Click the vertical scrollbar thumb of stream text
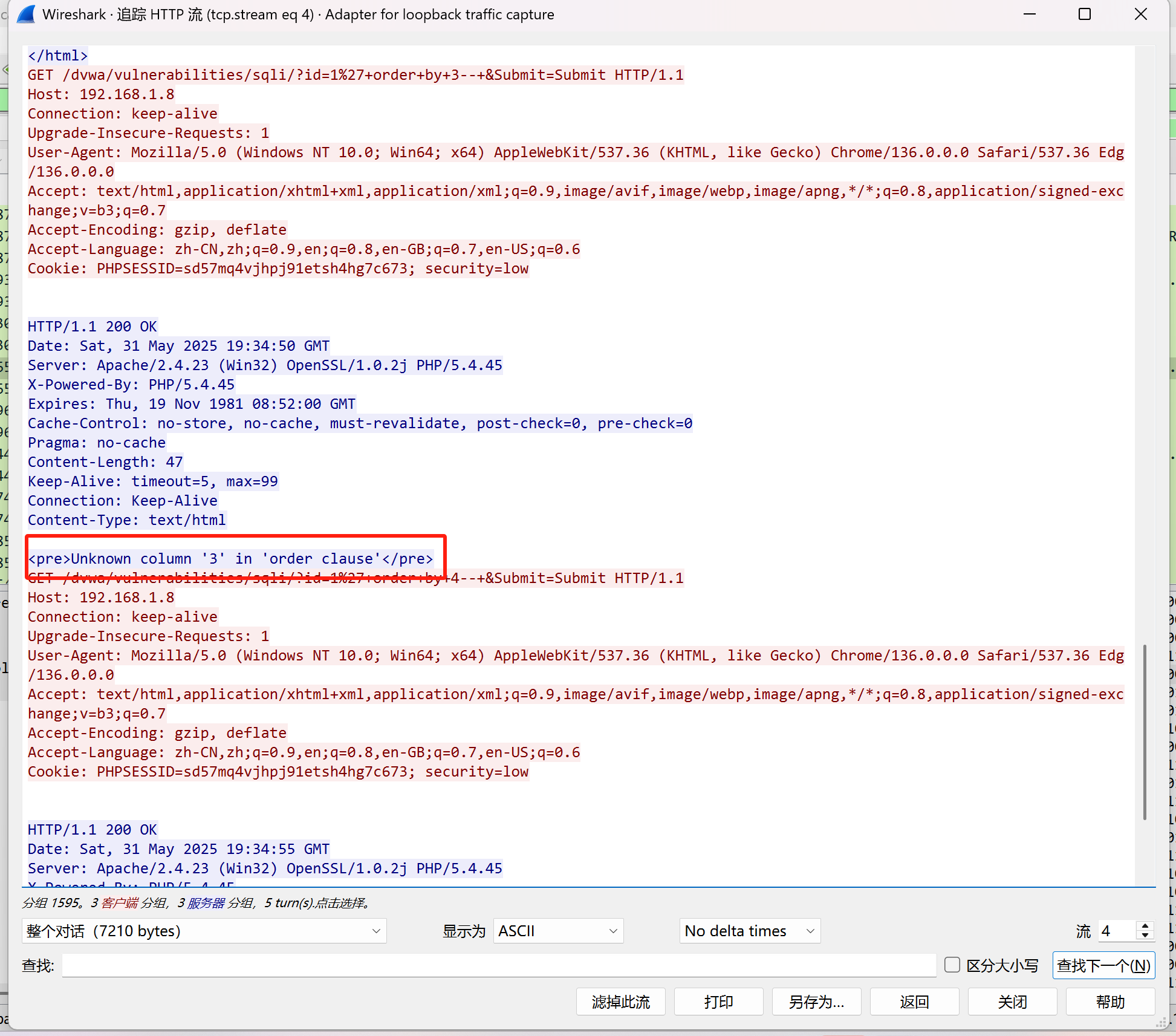This screenshot has width=1176, height=1036. [x=1145, y=732]
